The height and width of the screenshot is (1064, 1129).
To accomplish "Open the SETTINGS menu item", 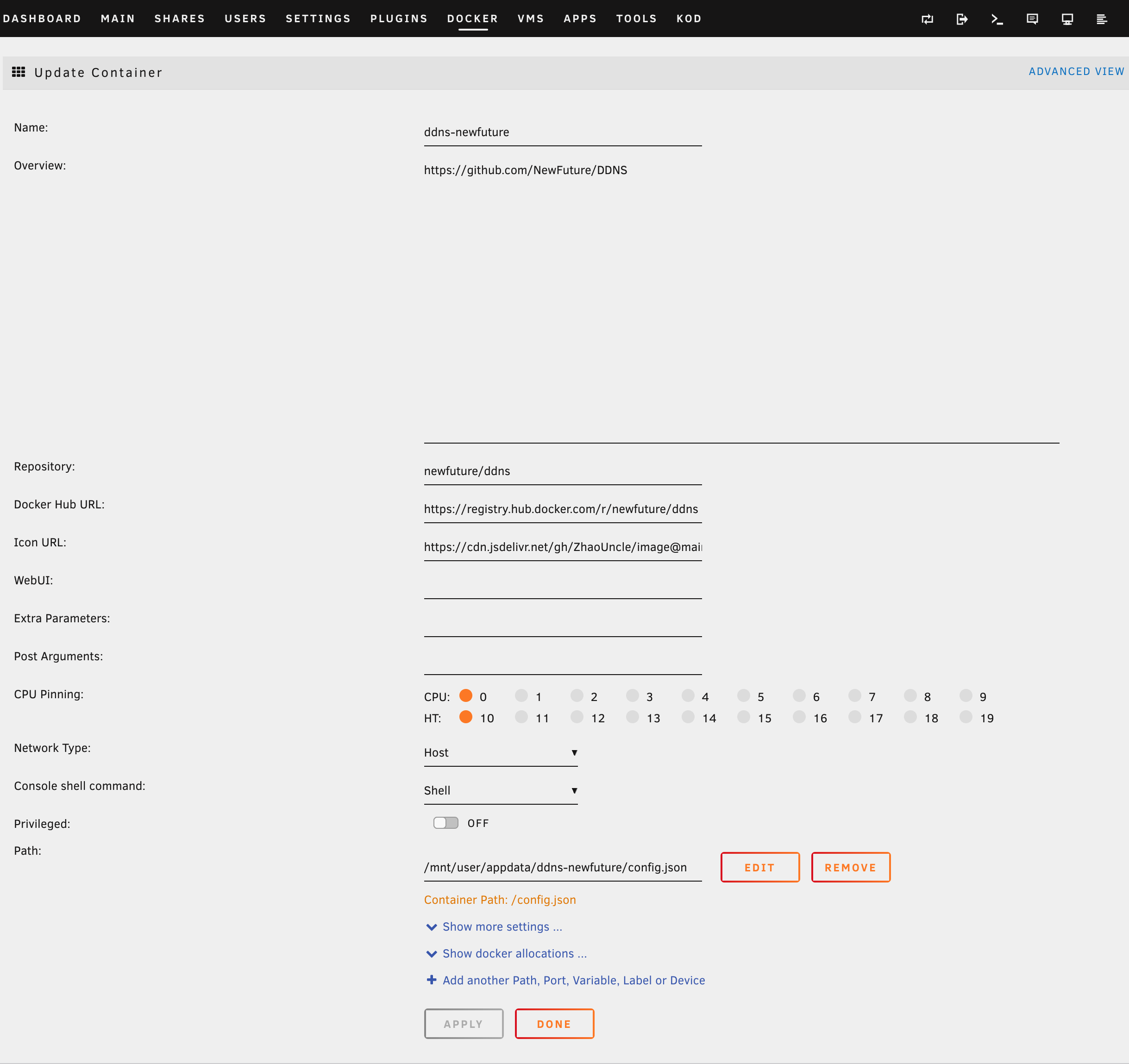I will coord(318,18).
